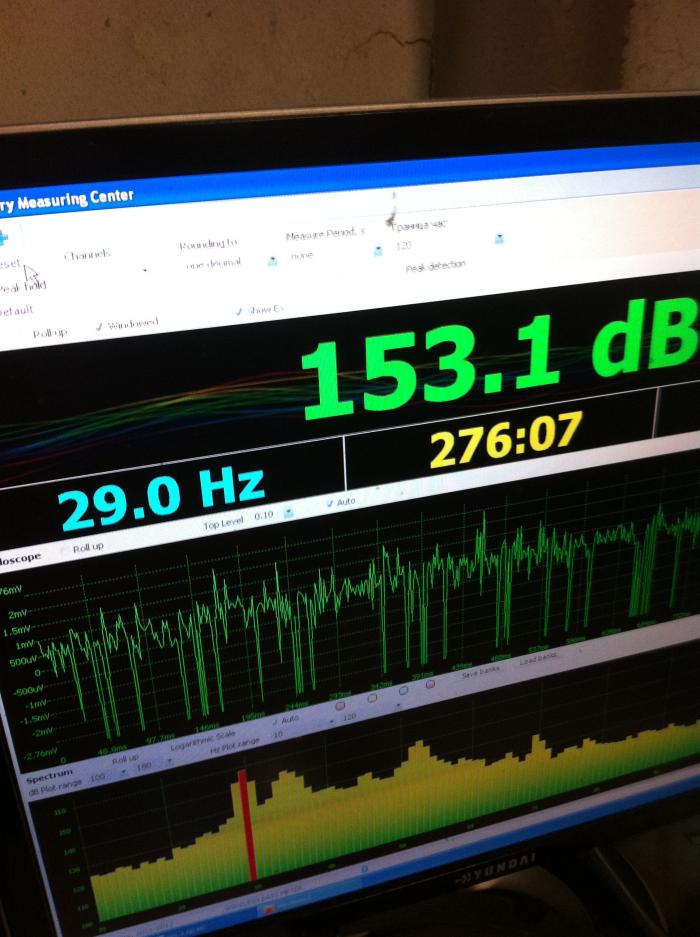Toggle the Spectrum Auto checkbox
The width and height of the screenshot is (700, 937).
pos(276,721)
